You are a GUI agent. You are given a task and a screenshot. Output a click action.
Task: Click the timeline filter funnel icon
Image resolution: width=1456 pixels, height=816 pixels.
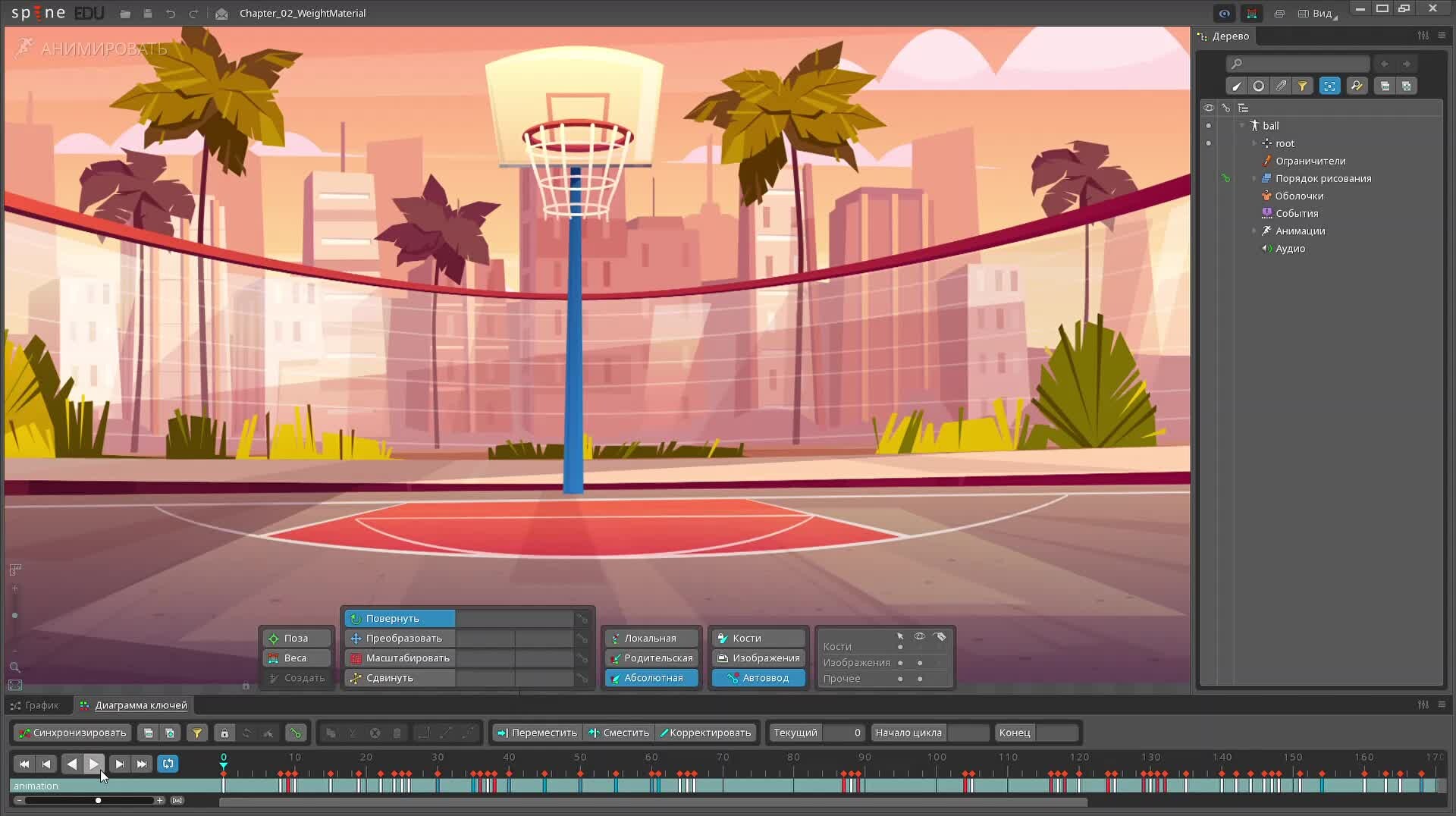coord(196,733)
